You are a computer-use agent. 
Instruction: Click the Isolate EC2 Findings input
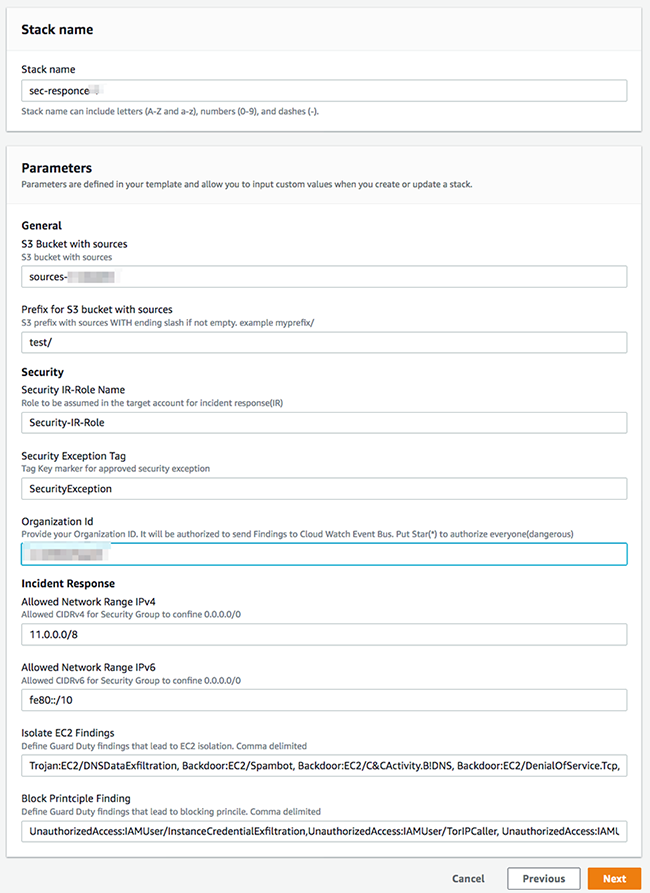pos(324,765)
